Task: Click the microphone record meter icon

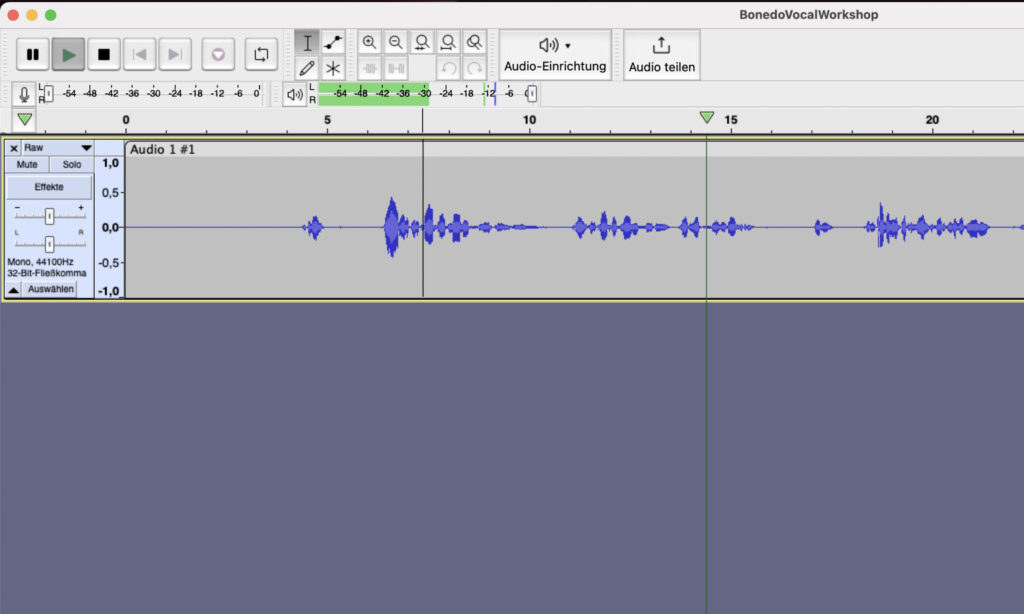Action: point(24,94)
